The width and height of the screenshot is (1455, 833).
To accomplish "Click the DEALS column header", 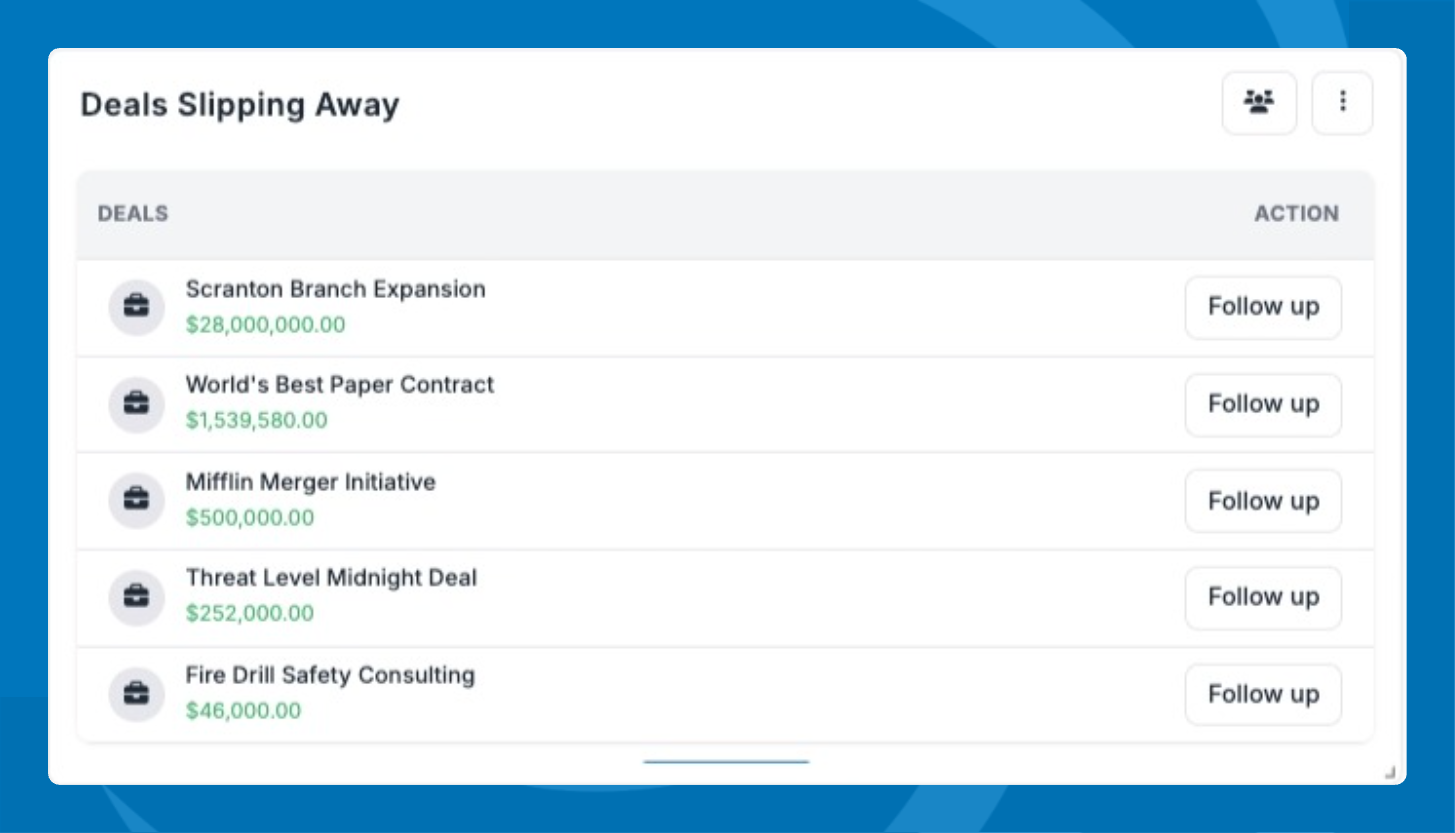I will click(x=133, y=214).
